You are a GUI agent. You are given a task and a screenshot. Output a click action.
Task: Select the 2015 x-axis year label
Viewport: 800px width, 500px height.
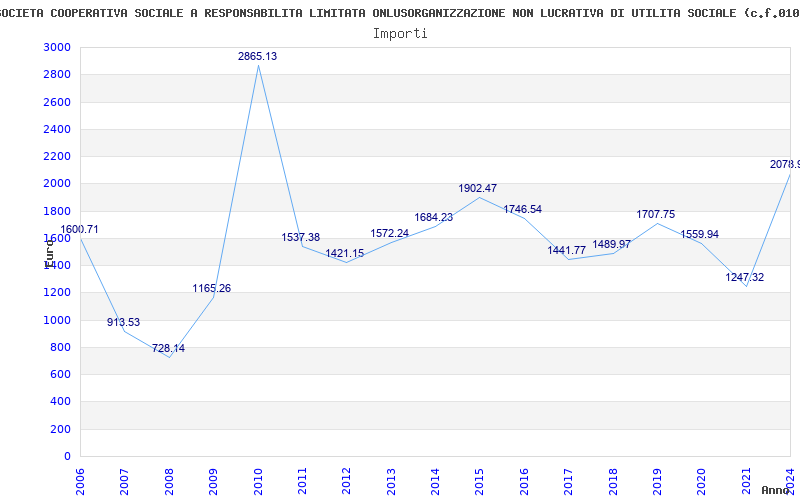(x=479, y=480)
